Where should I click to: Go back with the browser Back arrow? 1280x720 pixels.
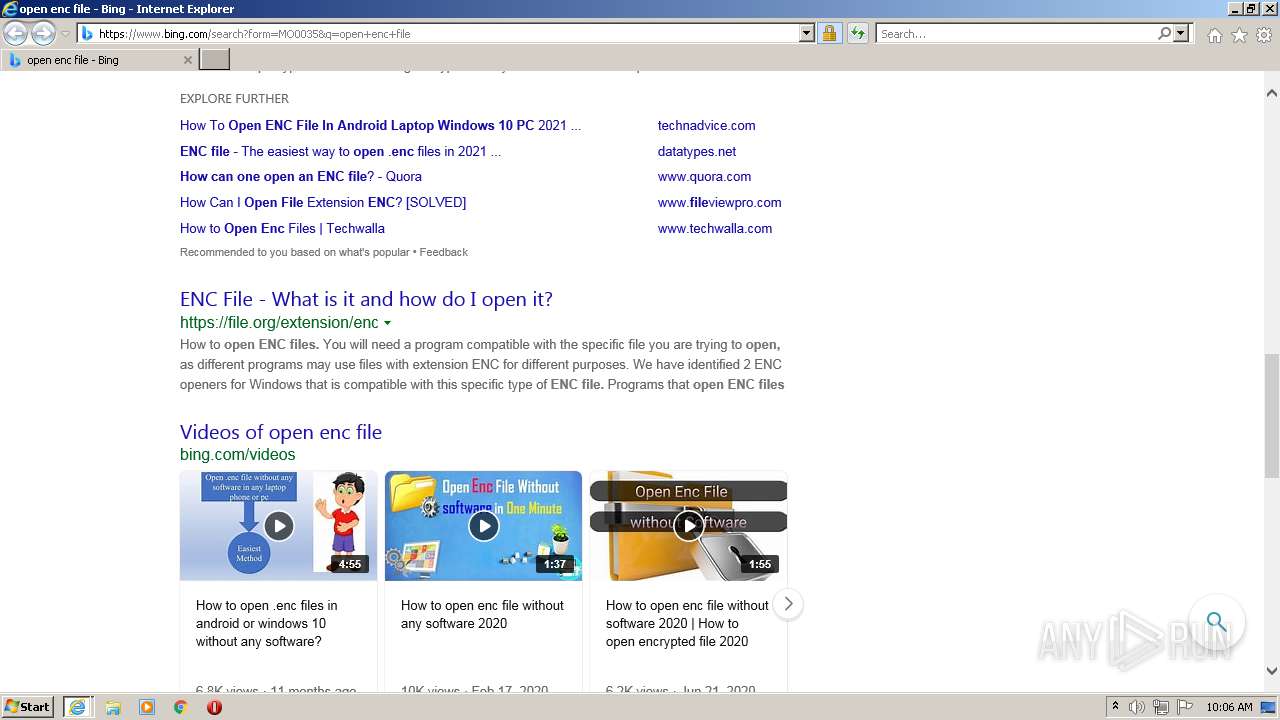pyautogui.click(x=16, y=34)
